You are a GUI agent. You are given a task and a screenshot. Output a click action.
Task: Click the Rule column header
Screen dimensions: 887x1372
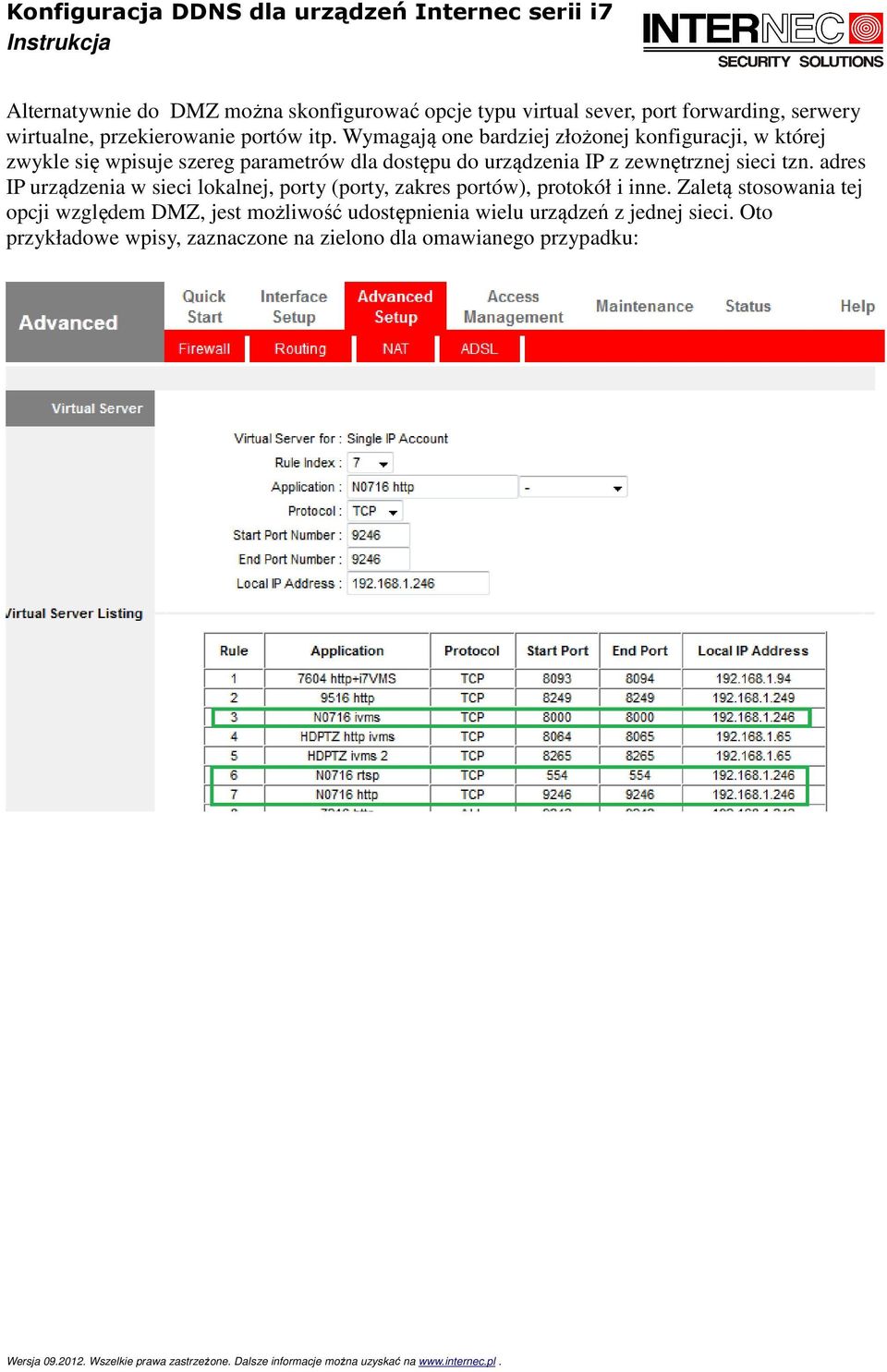tap(234, 650)
